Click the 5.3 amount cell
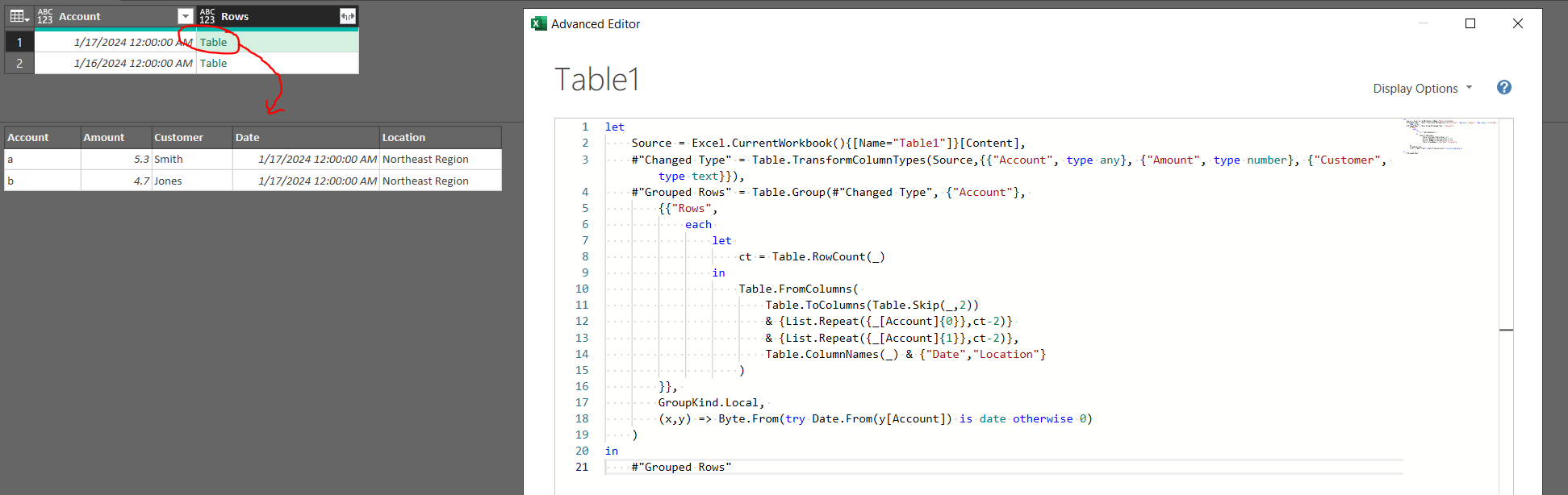 (115, 159)
